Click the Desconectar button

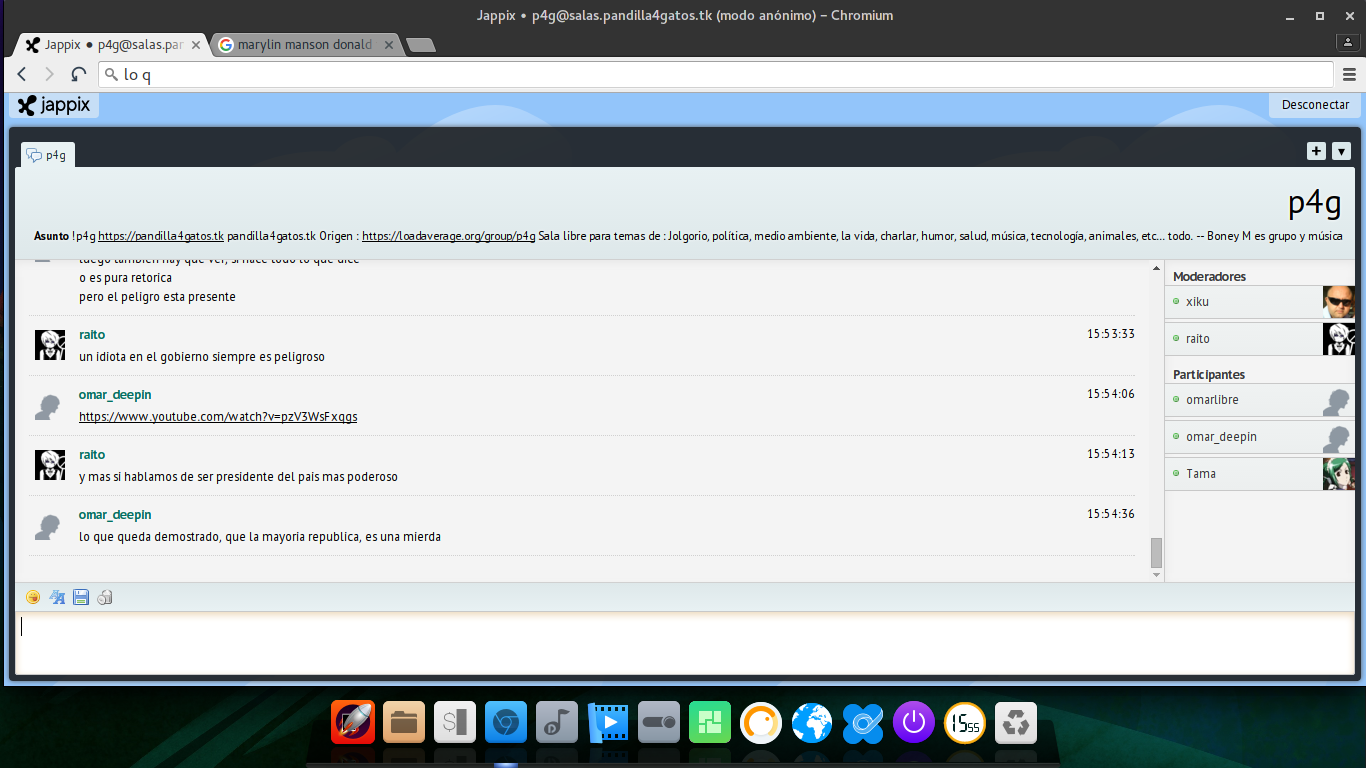click(1315, 104)
